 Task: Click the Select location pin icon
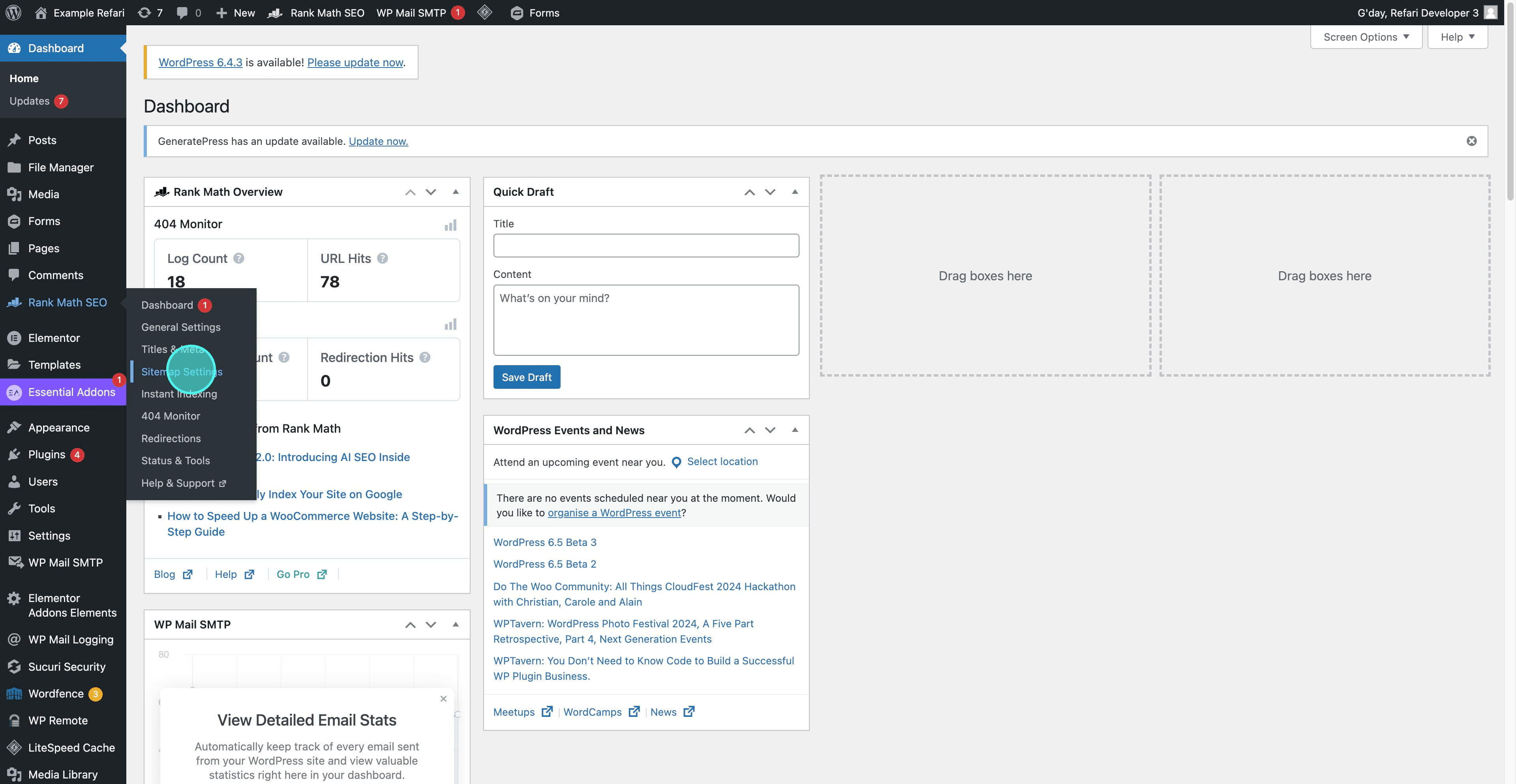coord(676,463)
